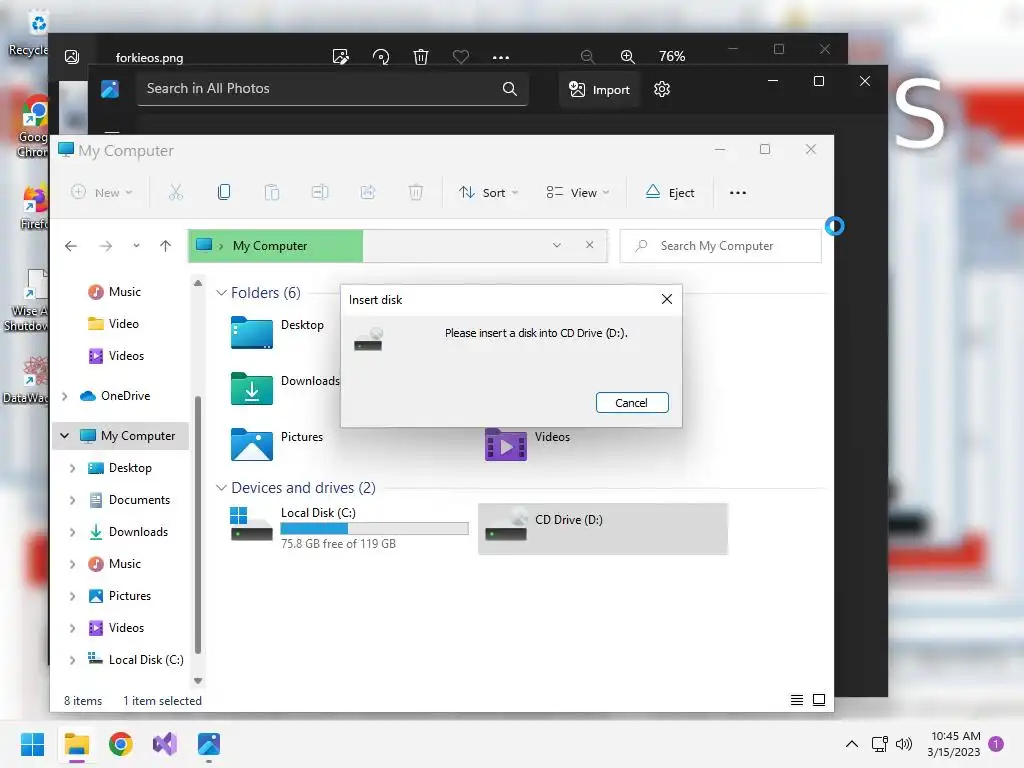Eject the selected CD drive
Viewport: 1024px width, 768px height.
click(x=670, y=192)
